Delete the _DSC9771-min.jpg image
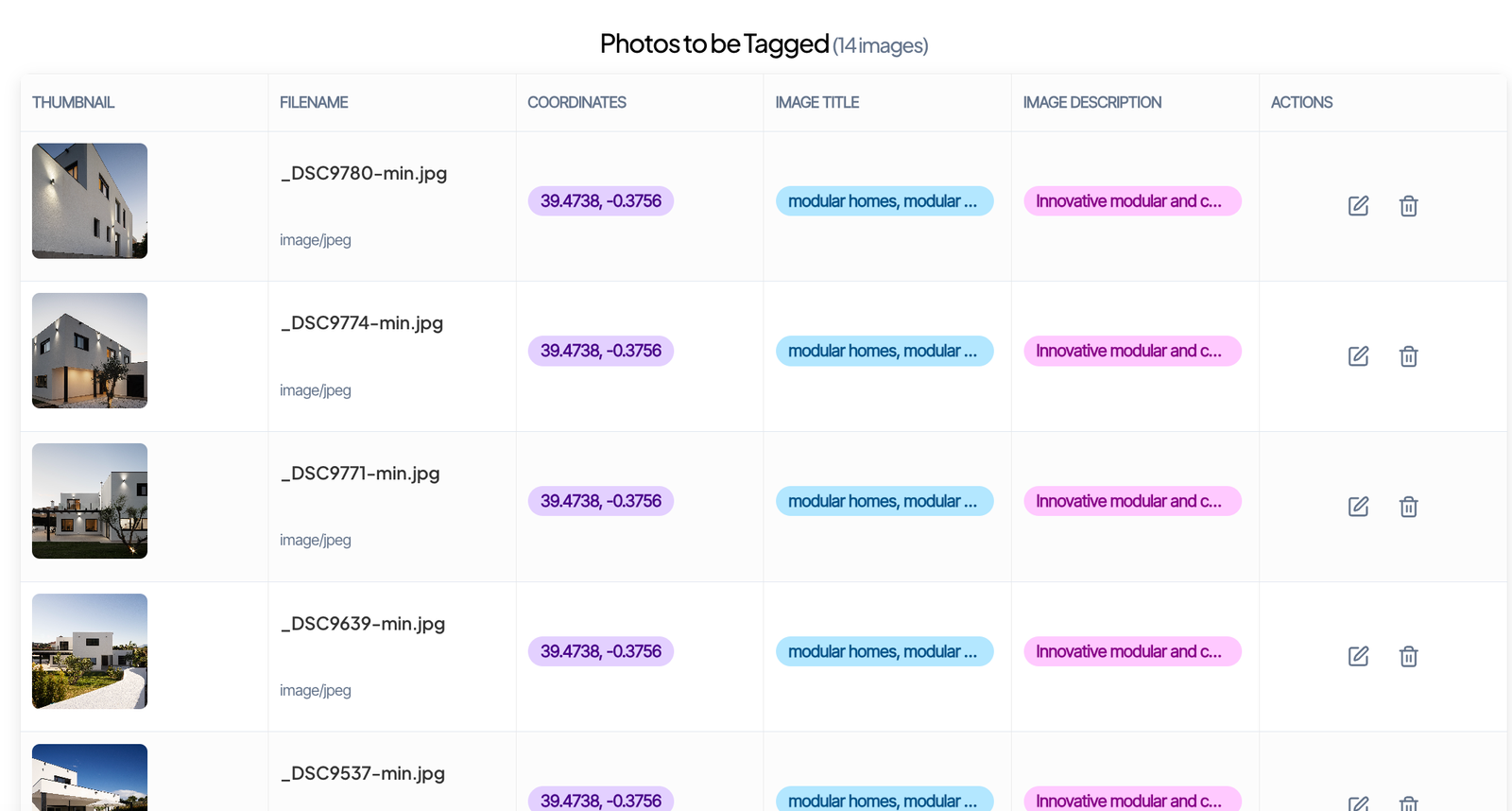Image resolution: width=1512 pixels, height=811 pixels. click(x=1408, y=507)
